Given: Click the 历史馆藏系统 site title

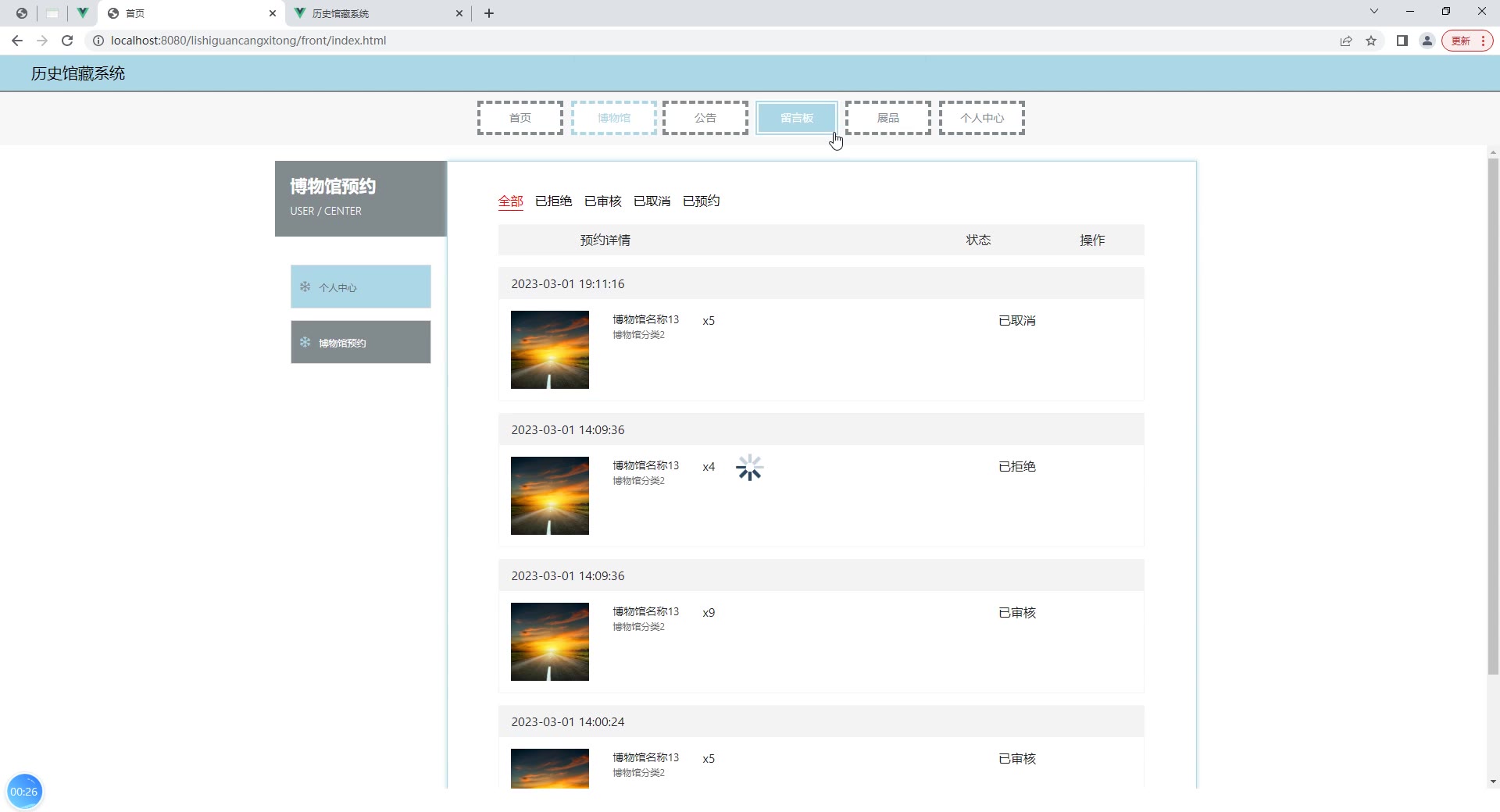Looking at the screenshot, I should tap(78, 73).
